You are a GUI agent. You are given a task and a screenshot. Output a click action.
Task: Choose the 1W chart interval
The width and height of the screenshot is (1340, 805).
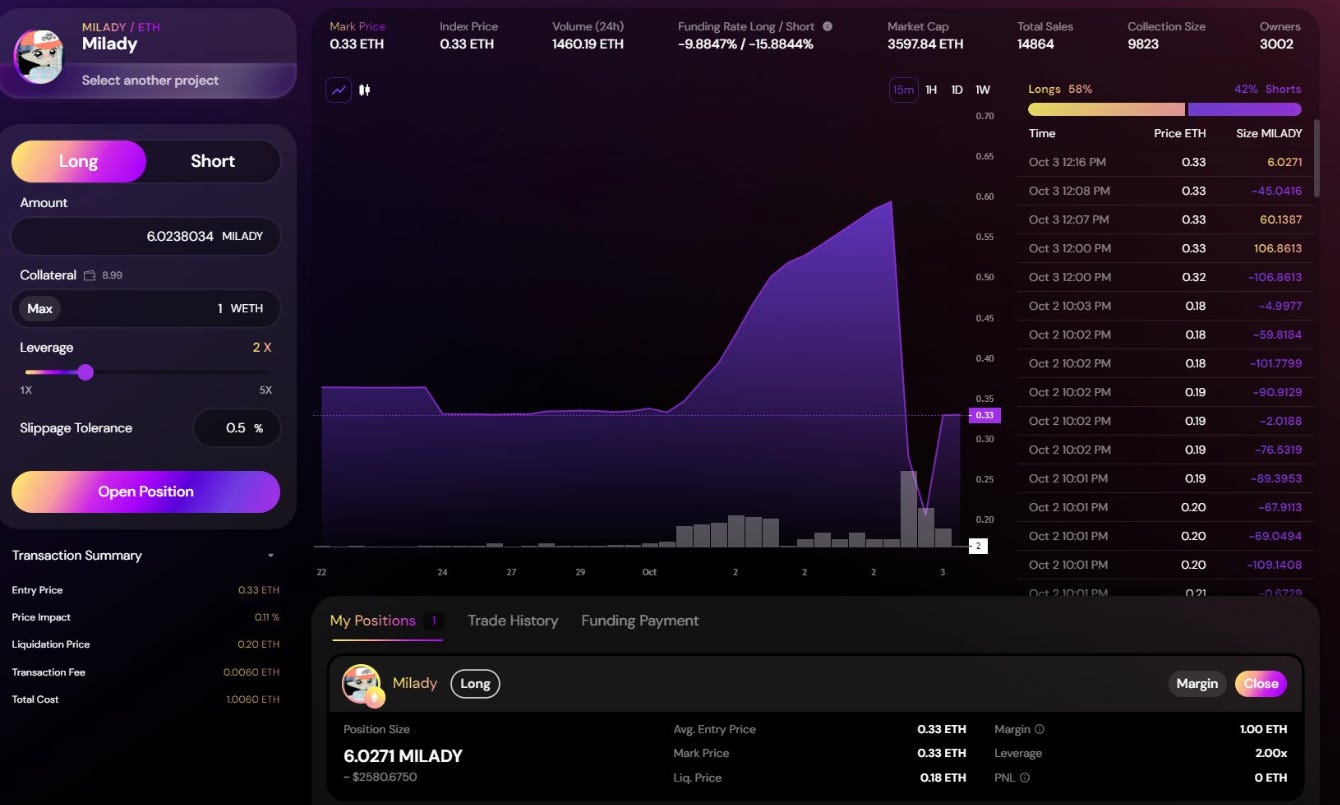pos(983,90)
